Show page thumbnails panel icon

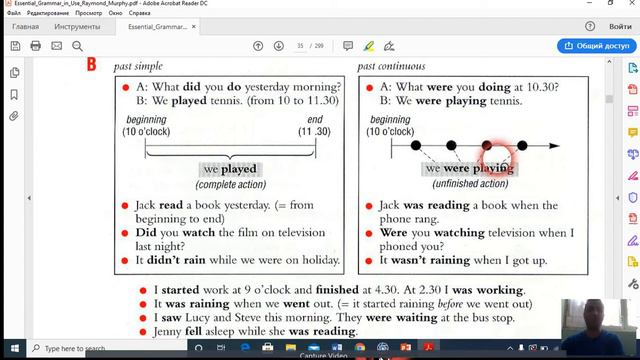click(x=14, y=73)
